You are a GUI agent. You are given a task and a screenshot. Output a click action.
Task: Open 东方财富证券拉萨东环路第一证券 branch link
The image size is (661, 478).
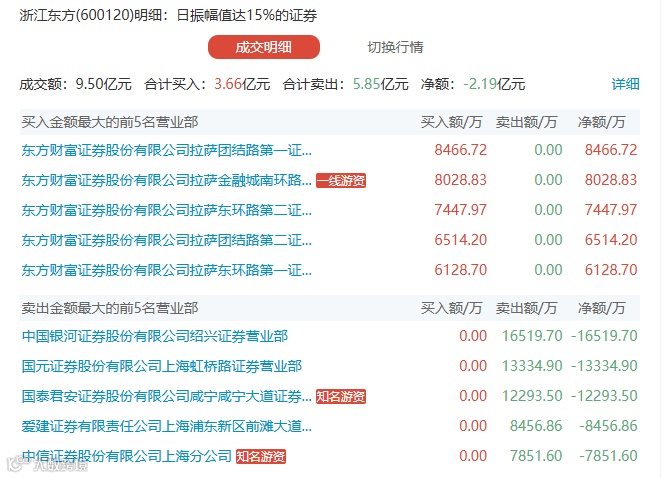[x=167, y=270]
